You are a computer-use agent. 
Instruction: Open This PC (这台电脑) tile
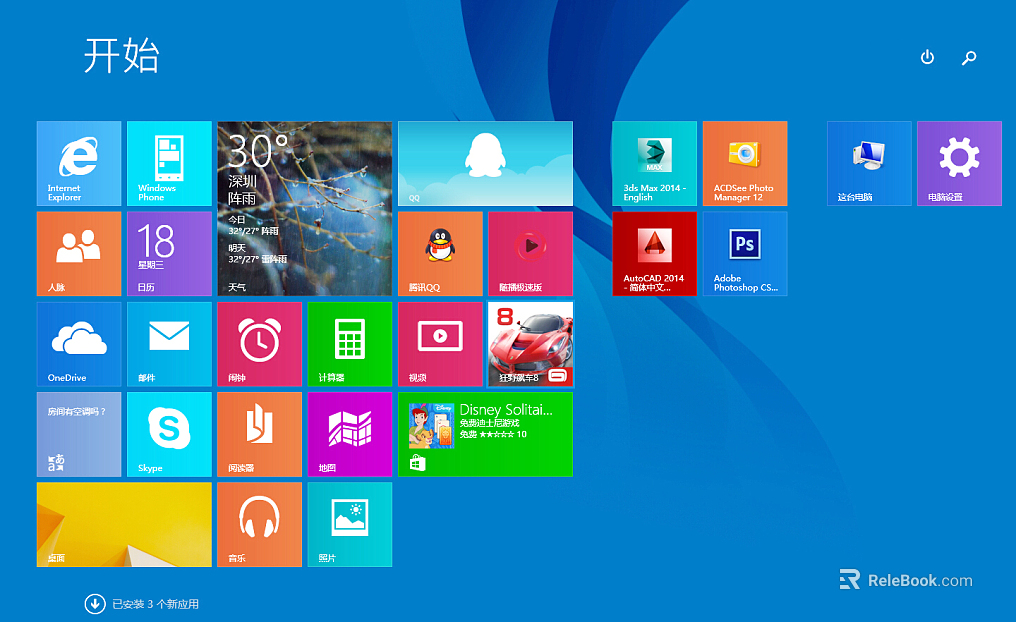click(869, 163)
